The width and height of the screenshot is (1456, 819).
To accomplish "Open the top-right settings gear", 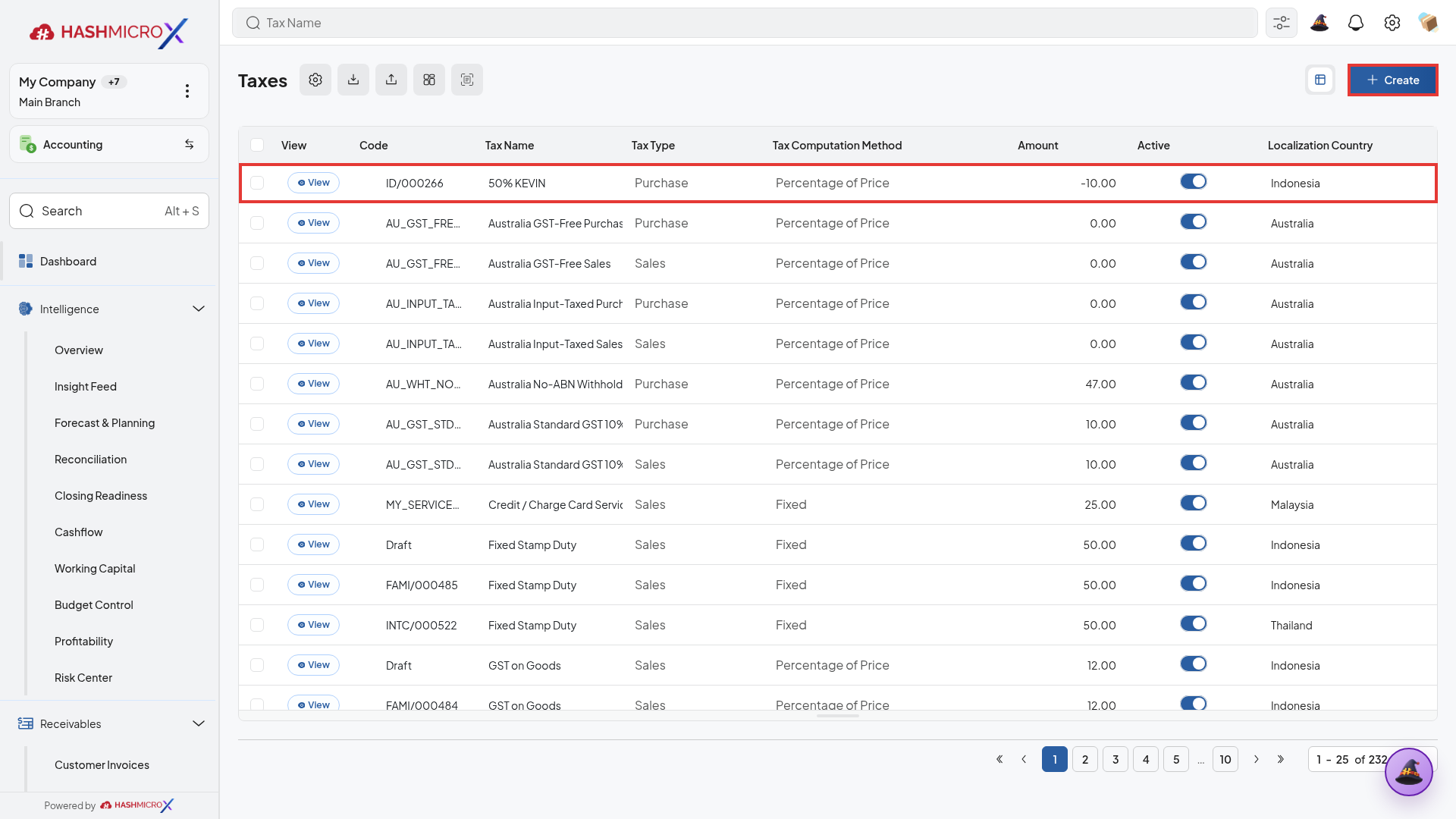I will (1392, 23).
